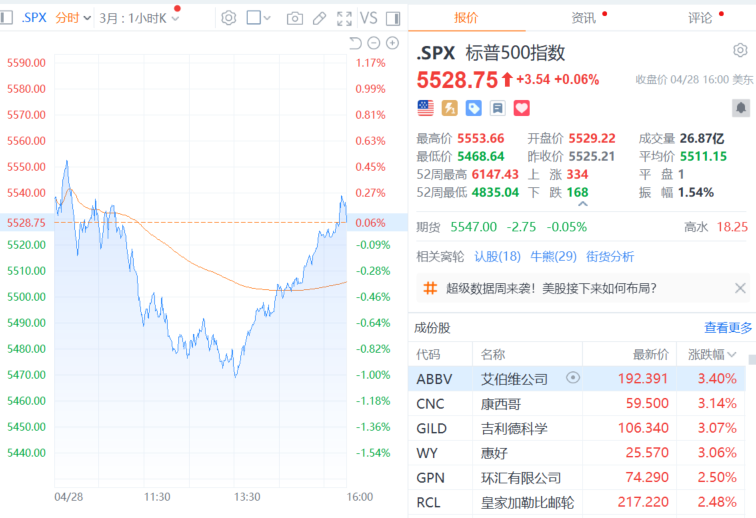756x518 pixels.
Task: Open the chart layout dropdown
Action: coord(259,18)
